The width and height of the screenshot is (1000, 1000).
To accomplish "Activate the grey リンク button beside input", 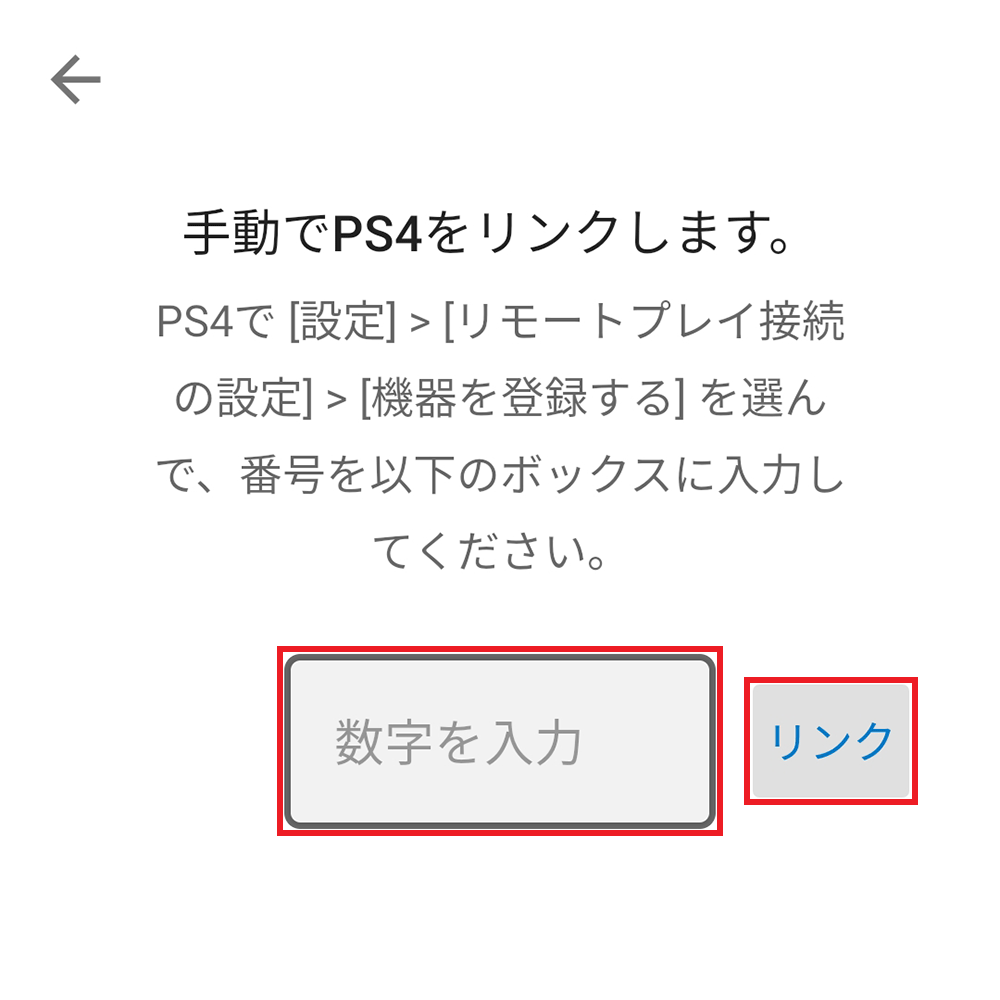I will [830, 740].
